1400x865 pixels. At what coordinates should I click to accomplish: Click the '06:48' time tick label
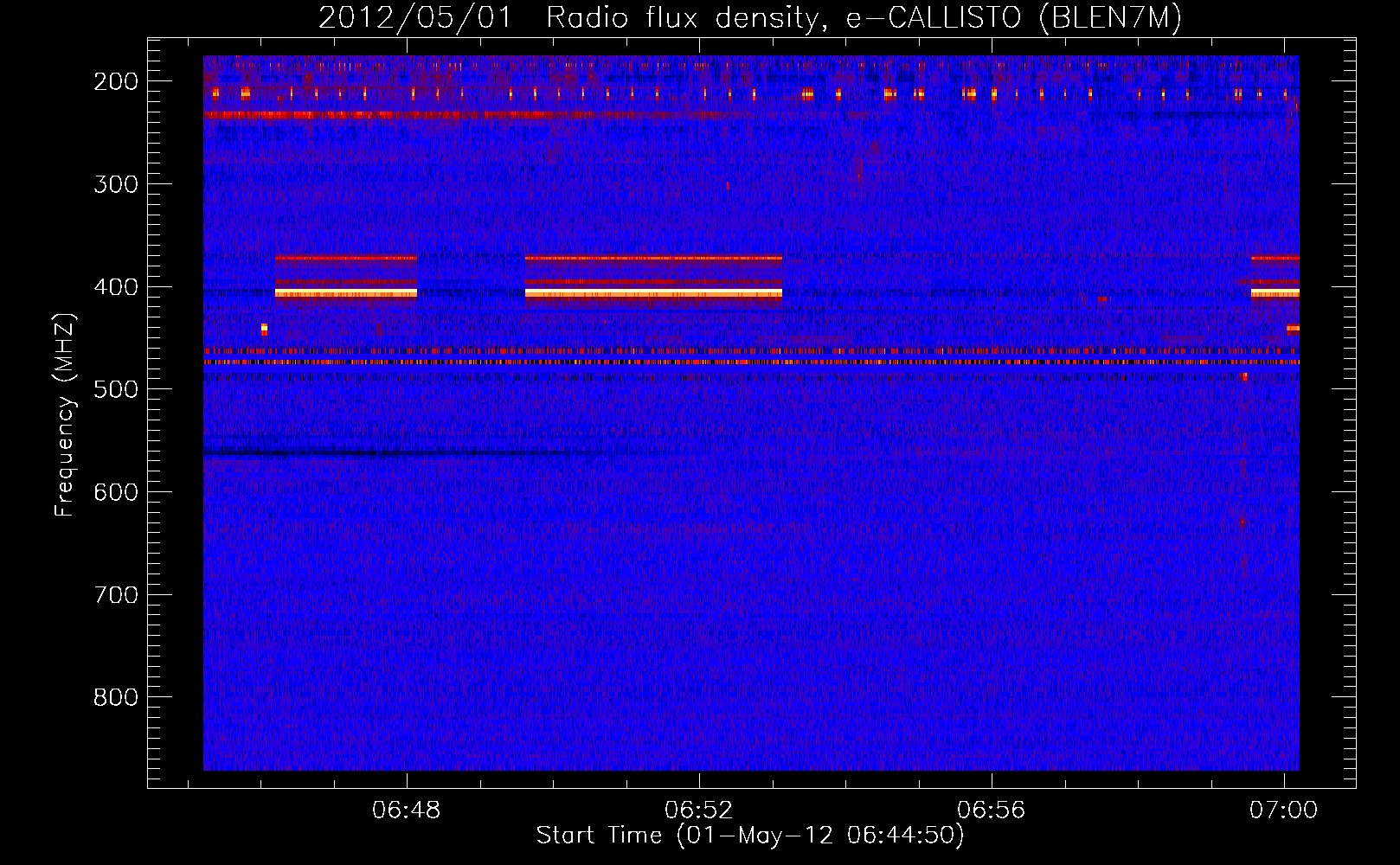pos(407,811)
